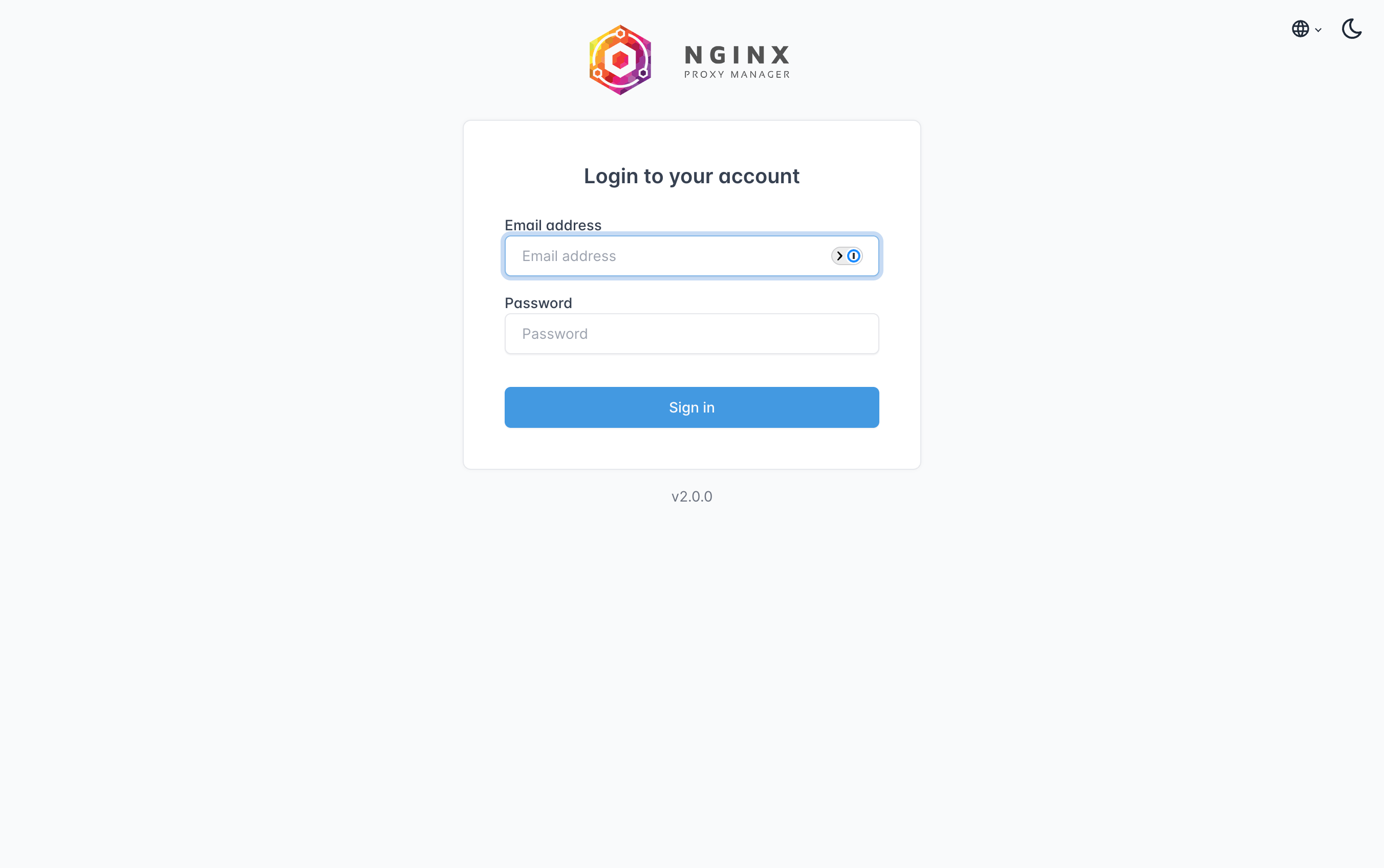Click the Password label text
The width and height of the screenshot is (1384, 868).
tap(538, 303)
